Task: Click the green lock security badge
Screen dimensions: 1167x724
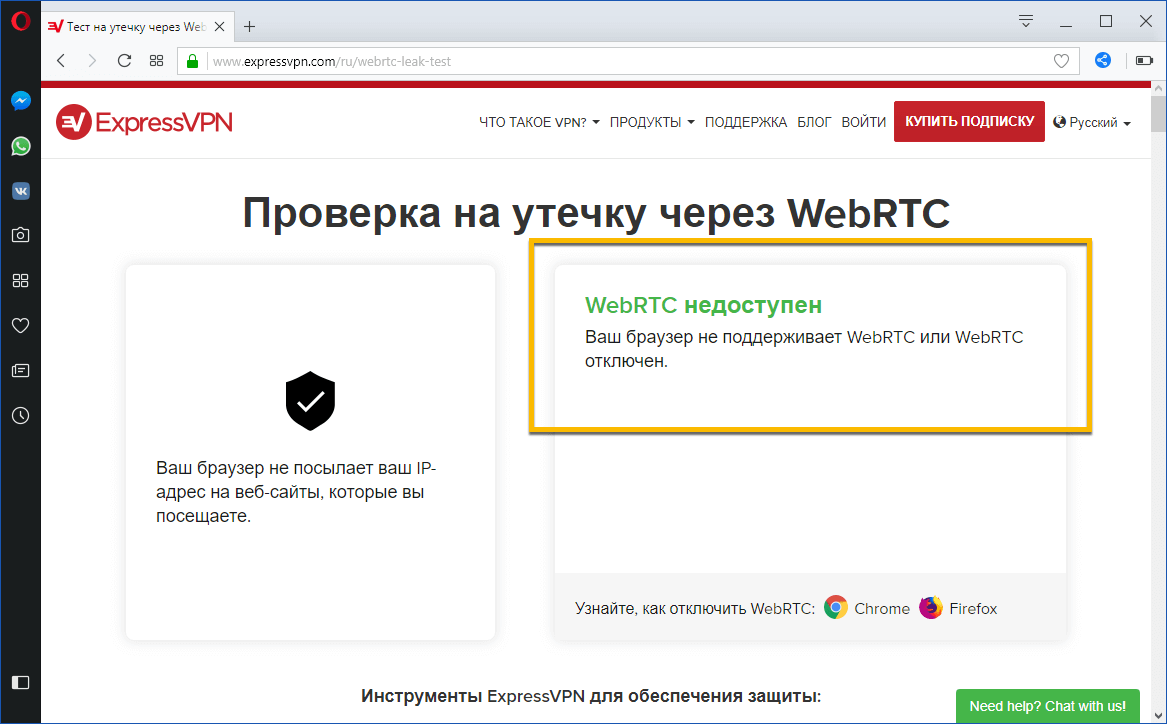Action: (x=191, y=60)
